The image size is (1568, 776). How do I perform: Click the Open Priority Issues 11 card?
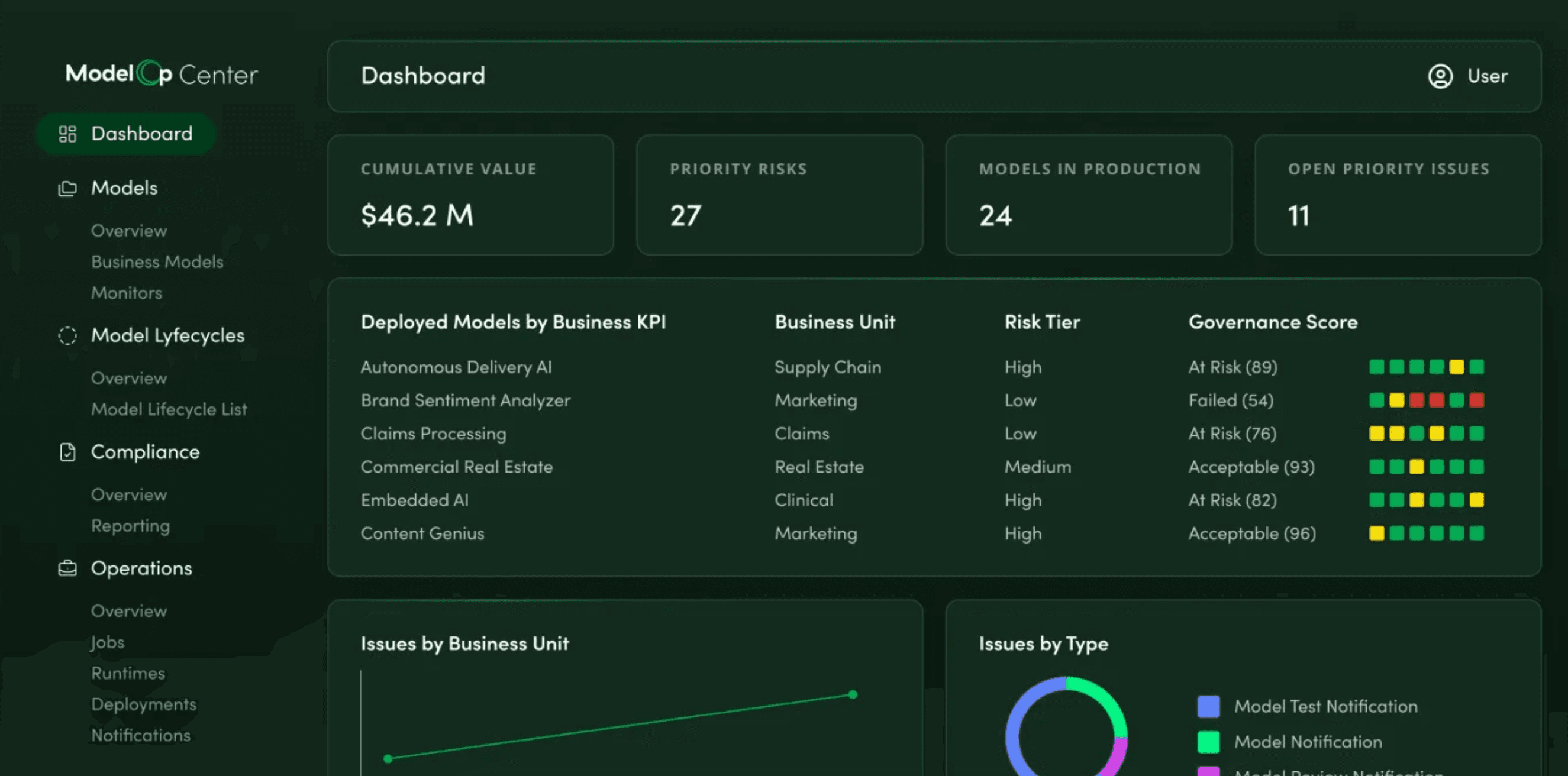click(1398, 195)
